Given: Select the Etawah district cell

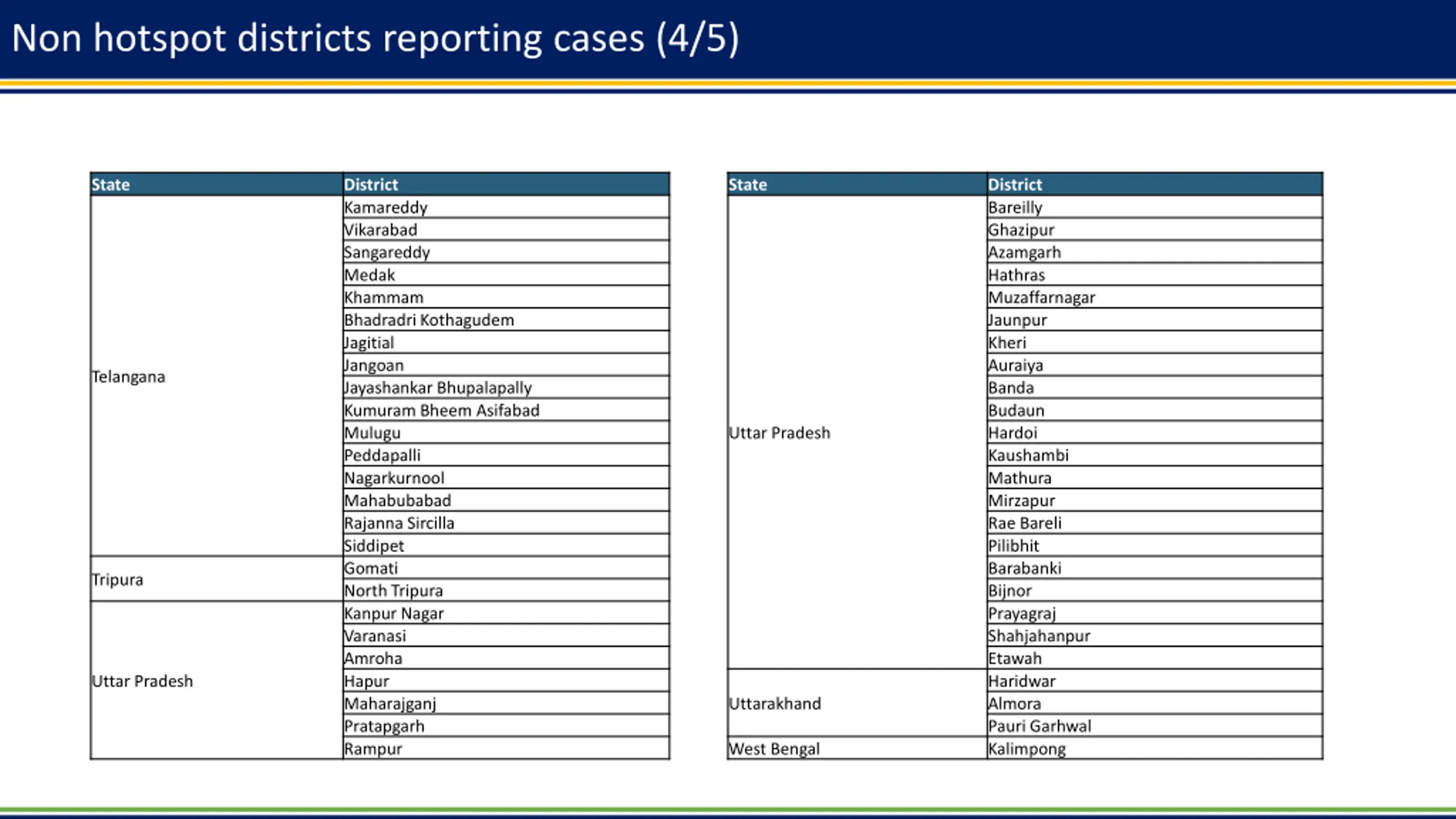Looking at the screenshot, I should point(1155,658).
